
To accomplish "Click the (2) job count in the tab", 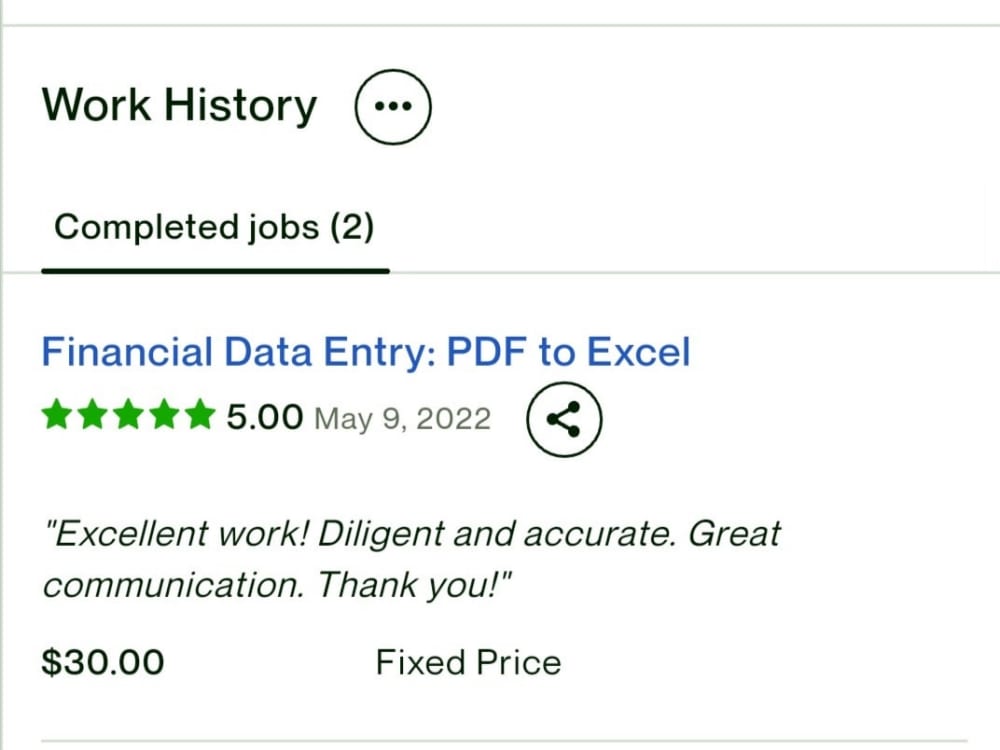I will coord(352,228).
